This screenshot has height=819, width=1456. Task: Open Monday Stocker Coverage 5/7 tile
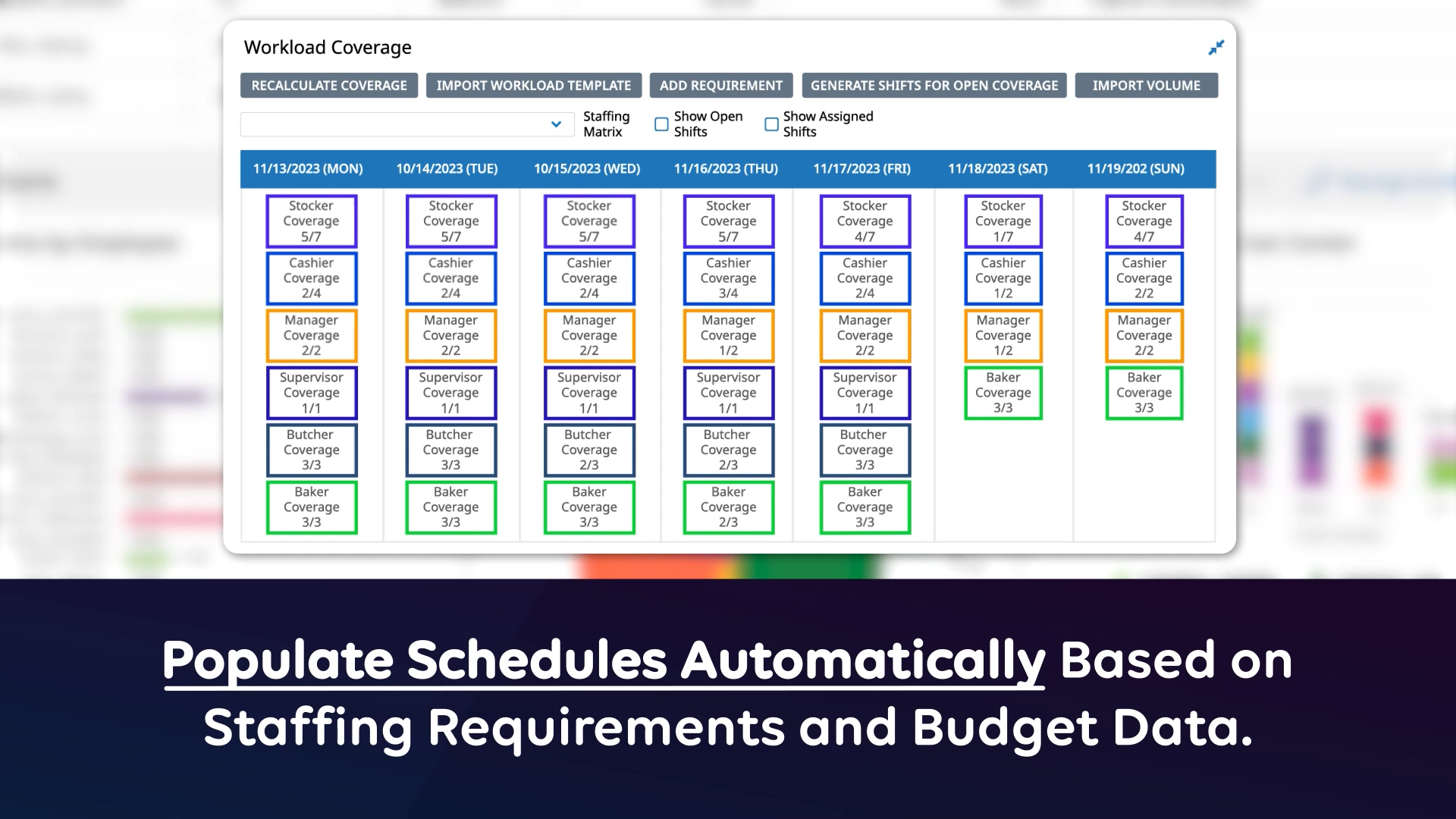[311, 221]
